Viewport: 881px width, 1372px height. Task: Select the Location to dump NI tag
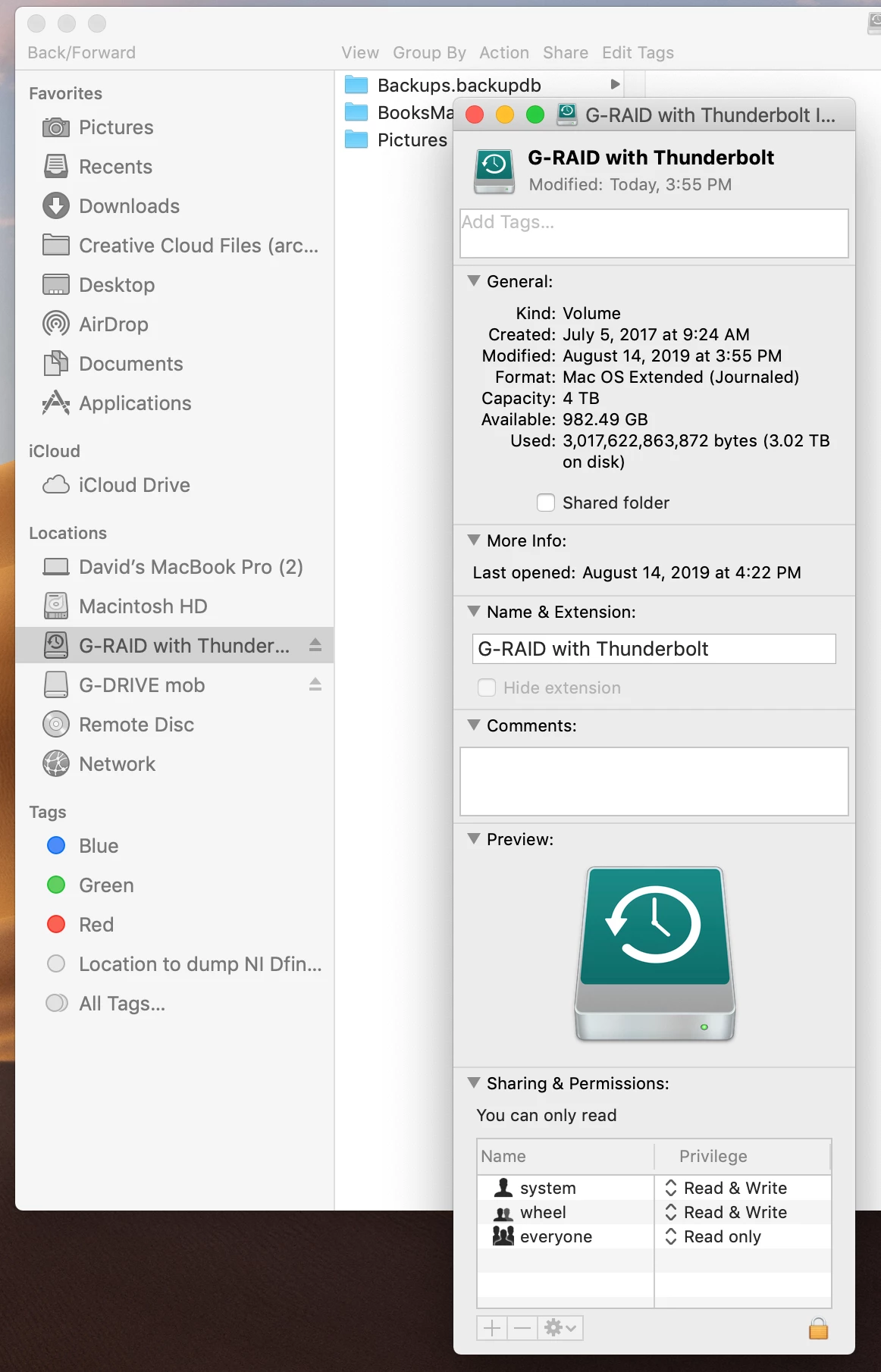pos(174,964)
